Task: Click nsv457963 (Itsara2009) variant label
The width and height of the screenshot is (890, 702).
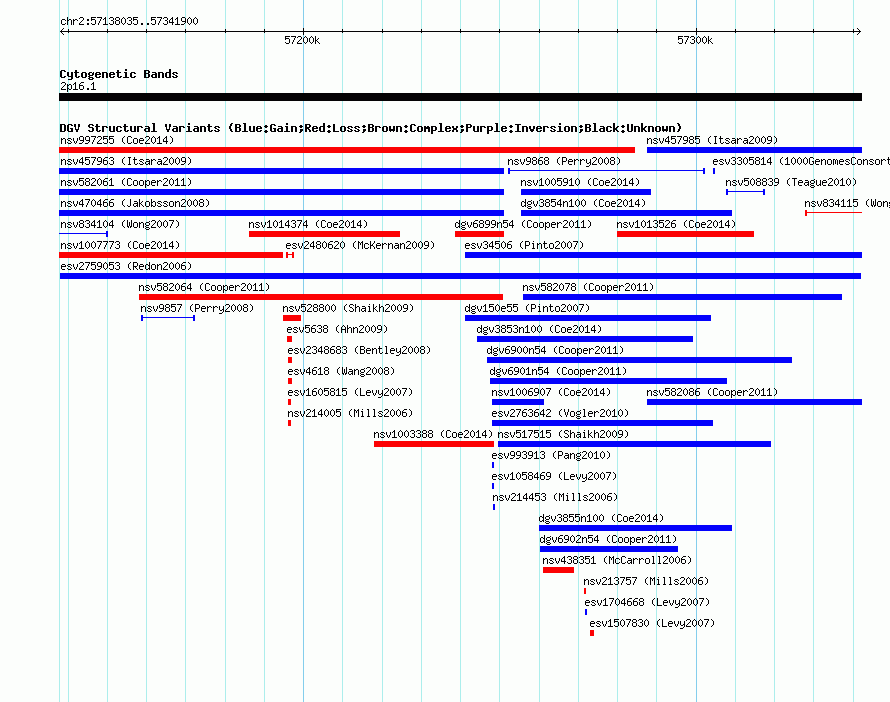Action: tap(126, 161)
